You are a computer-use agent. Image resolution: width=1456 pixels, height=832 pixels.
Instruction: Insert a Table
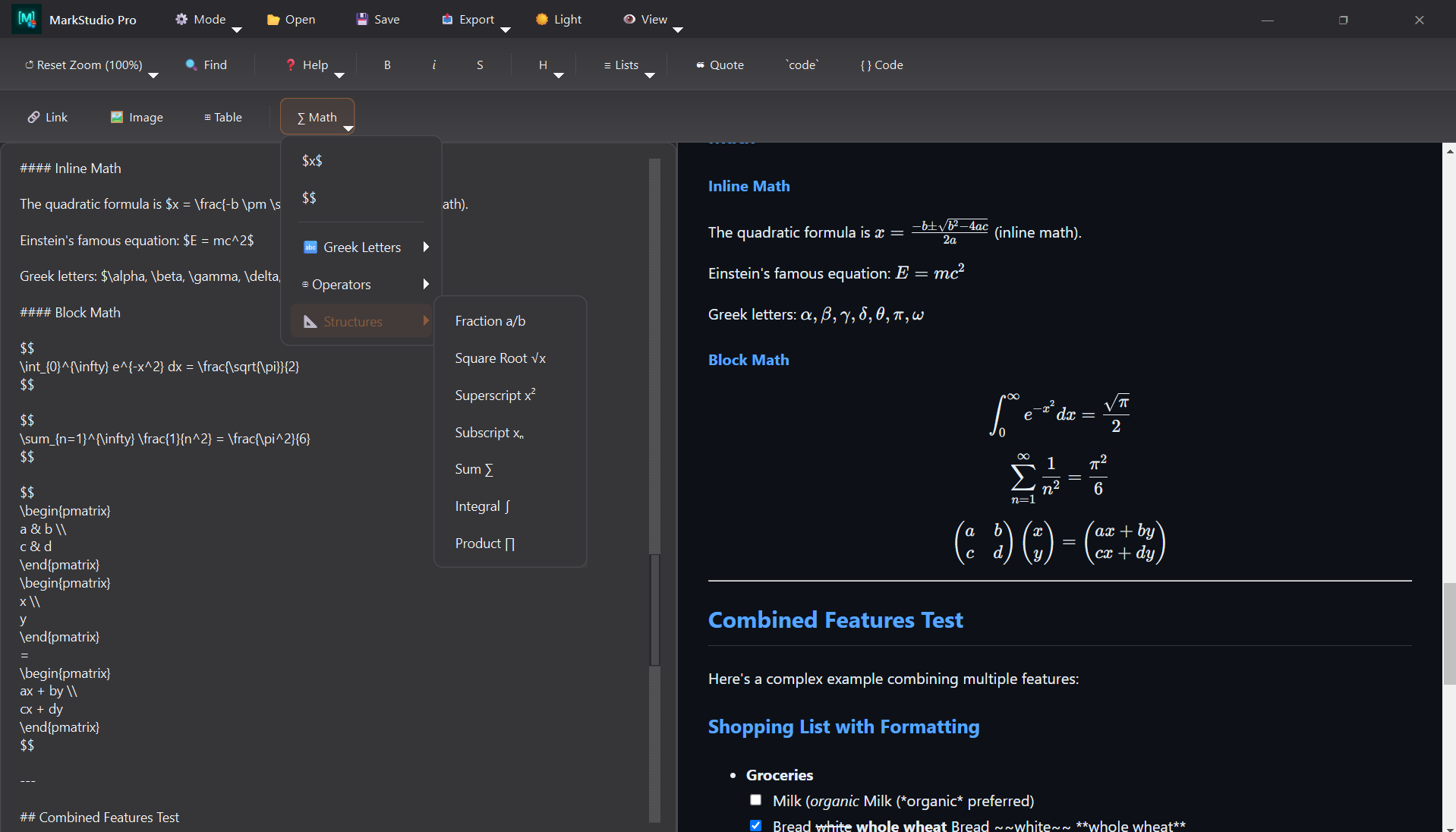(x=222, y=117)
